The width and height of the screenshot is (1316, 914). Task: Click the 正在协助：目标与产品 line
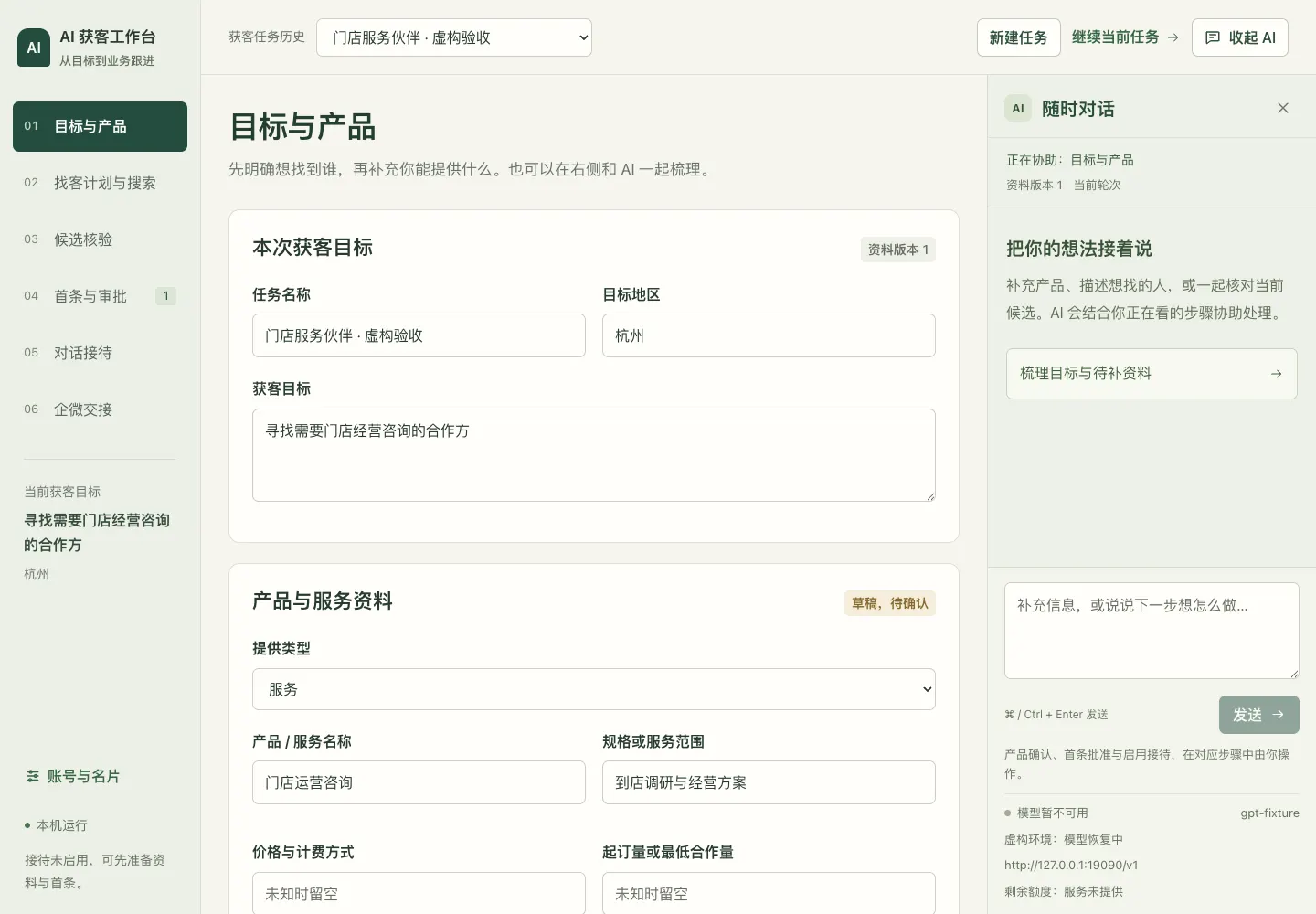pos(1070,160)
